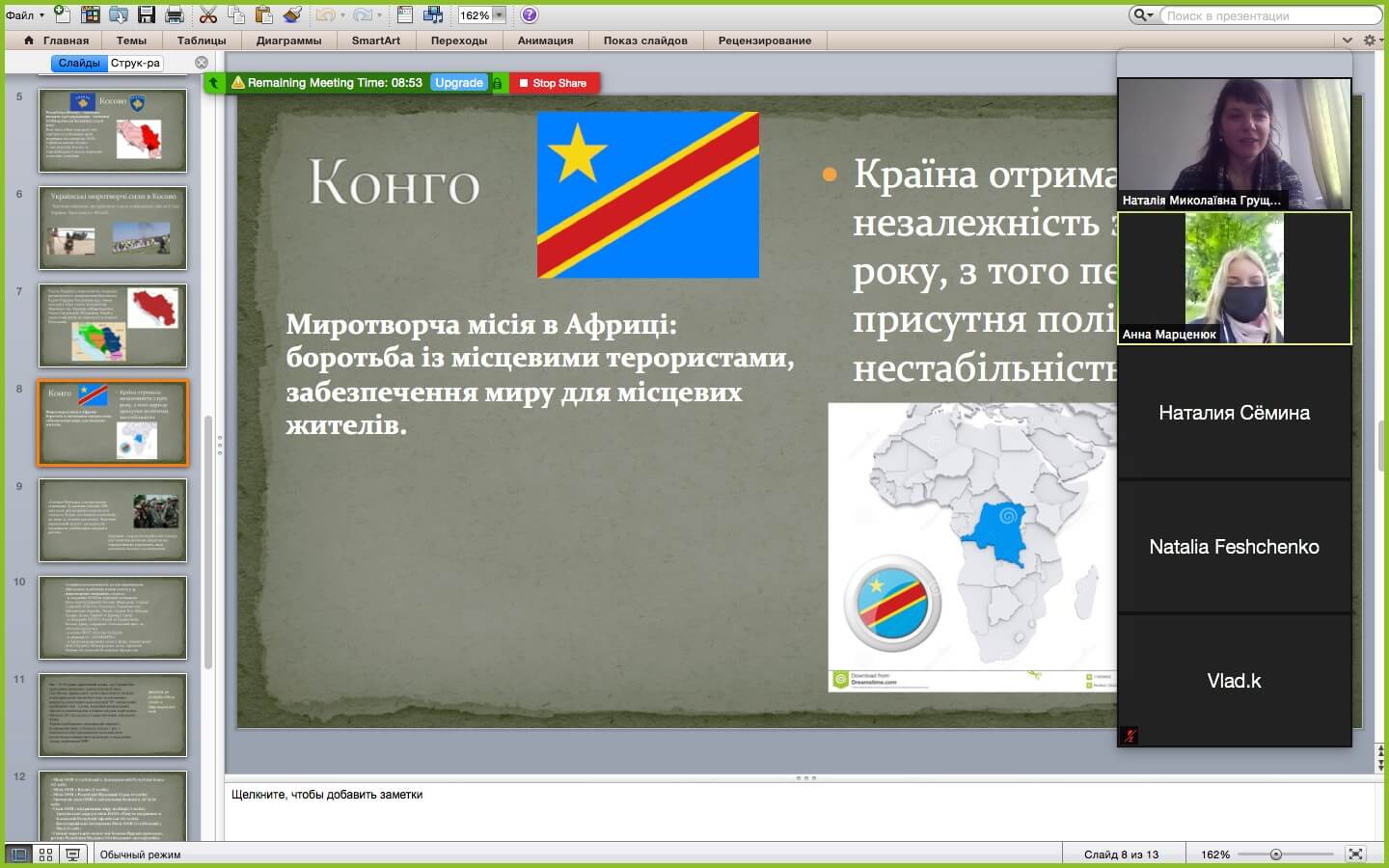
Task: Adjust the zoom slider handle
Action: pyautogui.click(x=1276, y=854)
